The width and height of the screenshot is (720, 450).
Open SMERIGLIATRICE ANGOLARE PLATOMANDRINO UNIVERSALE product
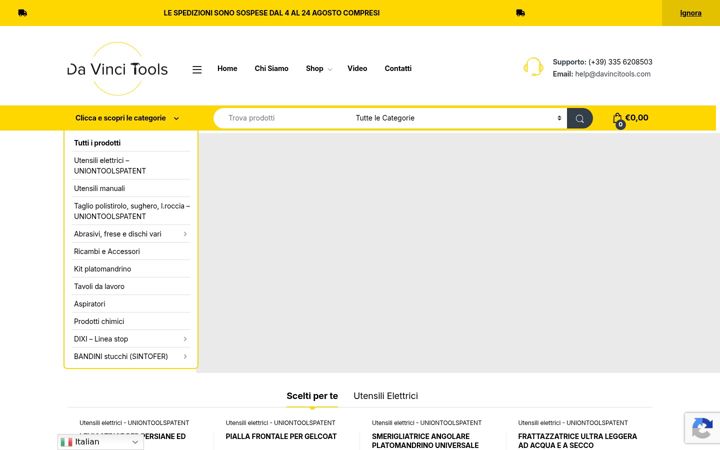425,441
